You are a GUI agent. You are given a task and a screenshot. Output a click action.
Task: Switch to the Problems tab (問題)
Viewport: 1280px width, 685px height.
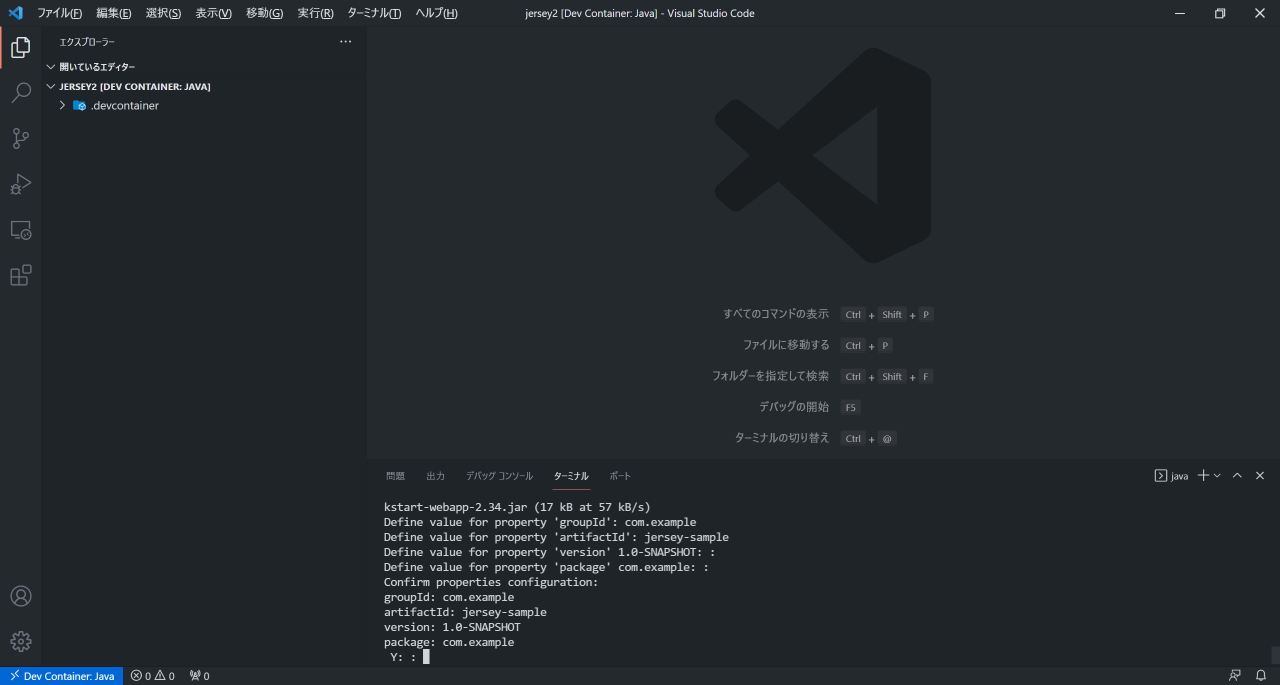click(x=395, y=476)
